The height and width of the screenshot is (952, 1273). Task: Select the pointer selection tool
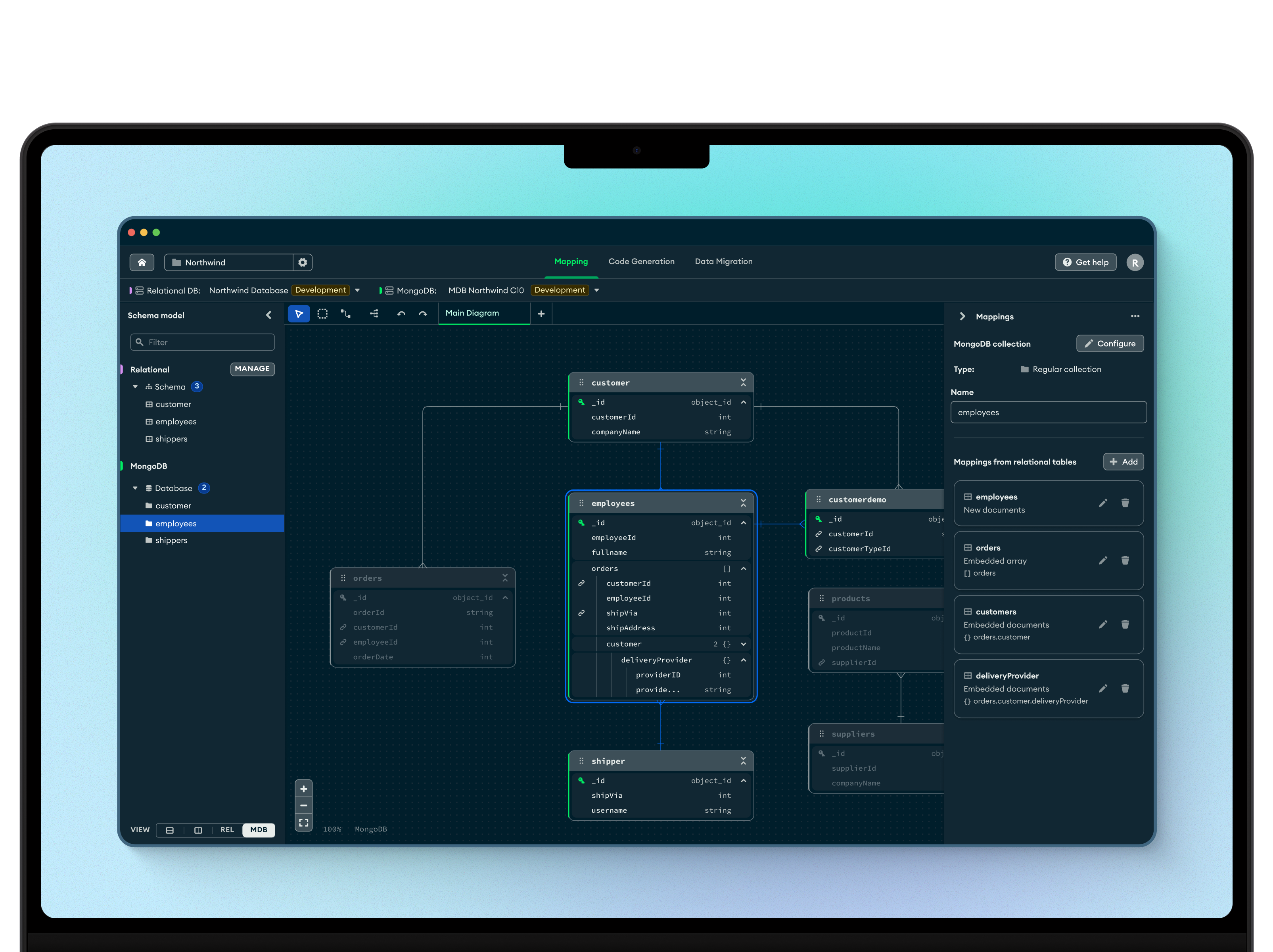(299, 314)
